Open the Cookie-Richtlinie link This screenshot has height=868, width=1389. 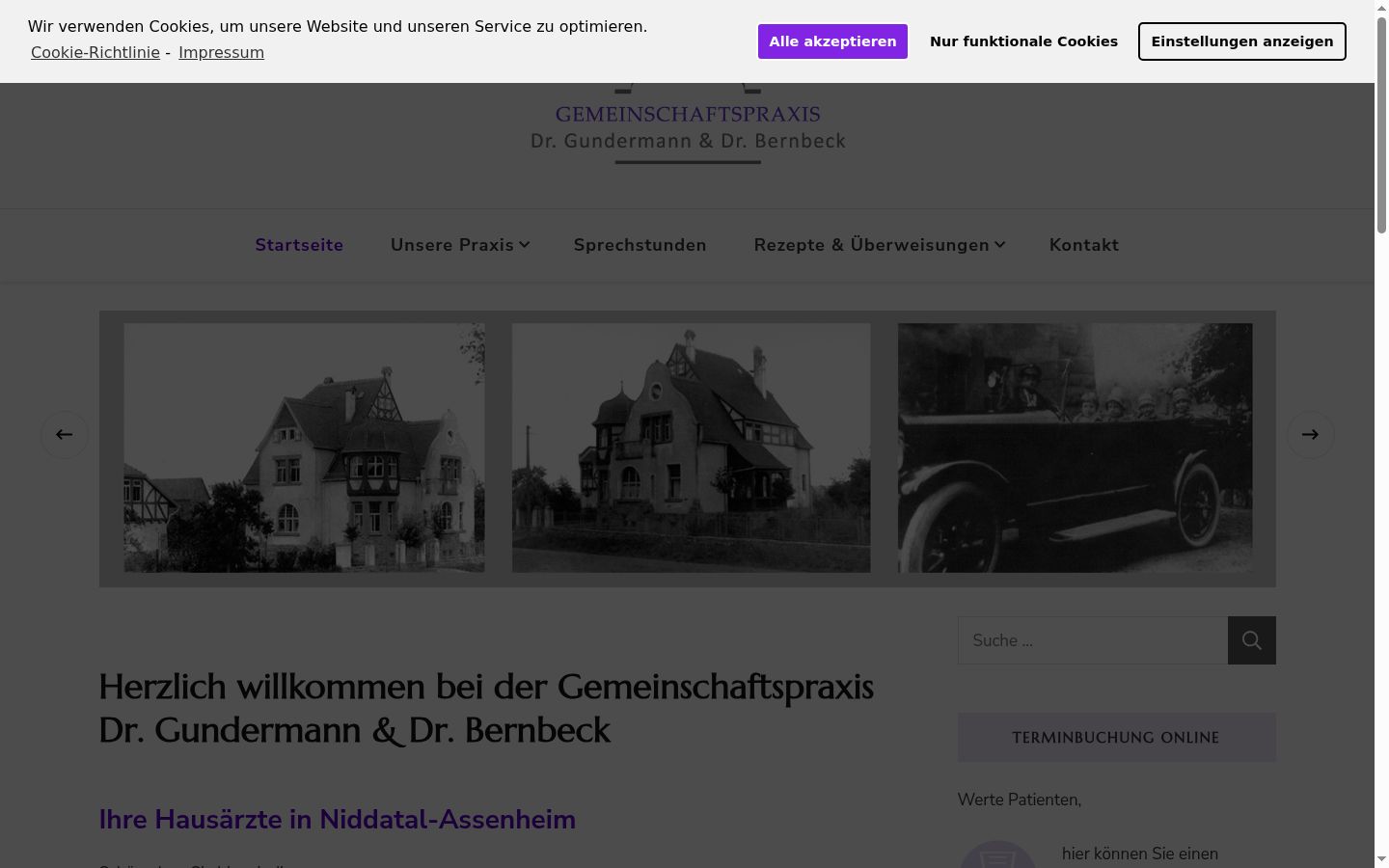point(95,52)
